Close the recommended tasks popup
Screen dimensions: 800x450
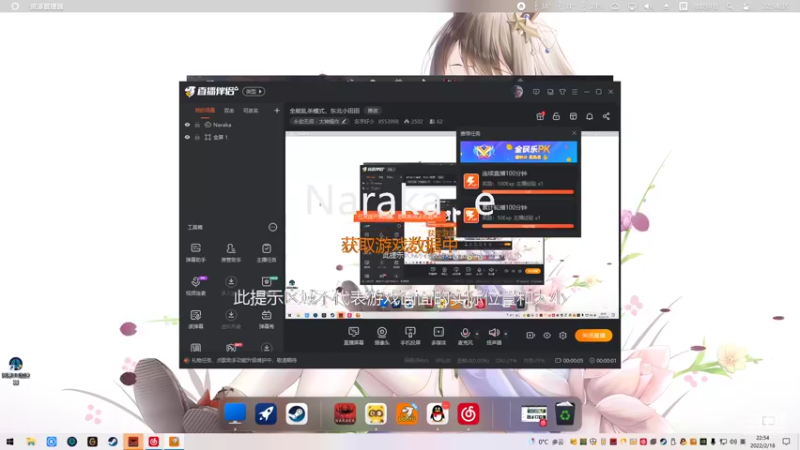click(x=574, y=133)
